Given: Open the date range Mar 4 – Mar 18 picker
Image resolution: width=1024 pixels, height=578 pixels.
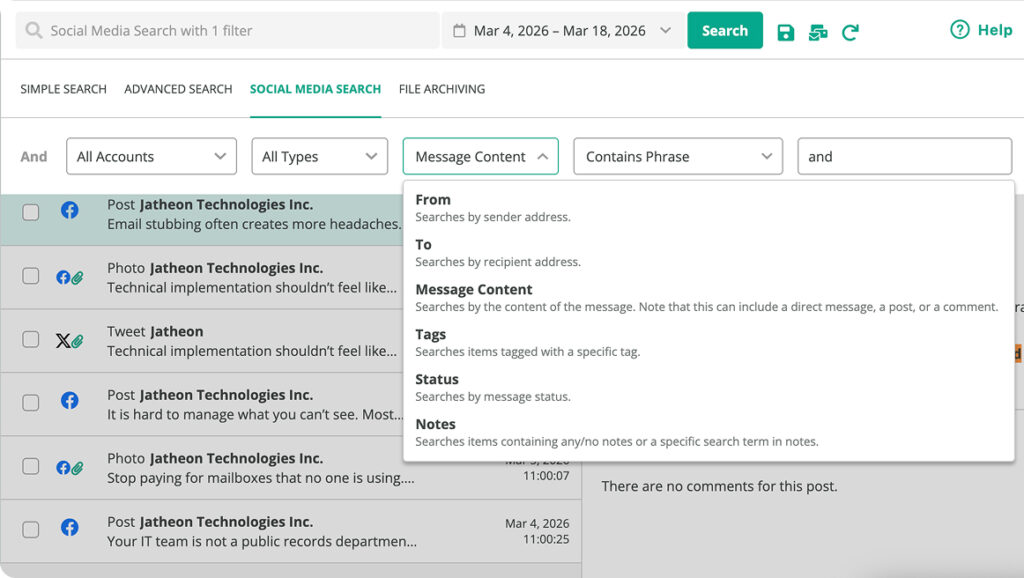Looking at the screenshot, I should tap(563, 31).
